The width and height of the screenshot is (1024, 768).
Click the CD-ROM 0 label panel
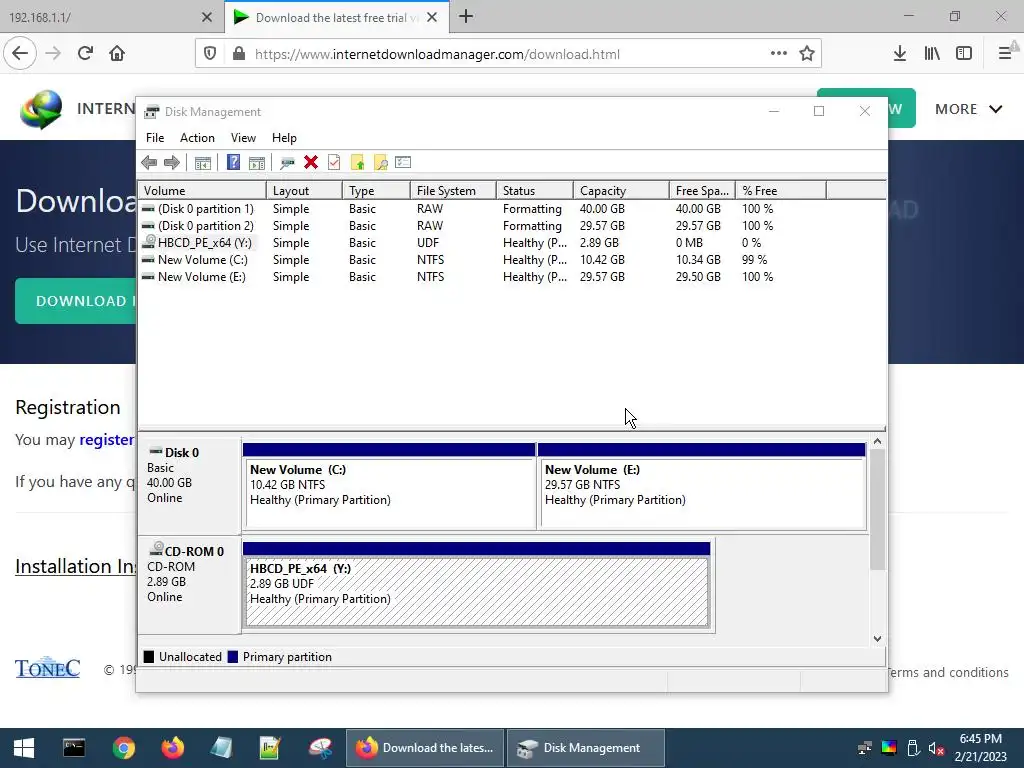(189, 584)
